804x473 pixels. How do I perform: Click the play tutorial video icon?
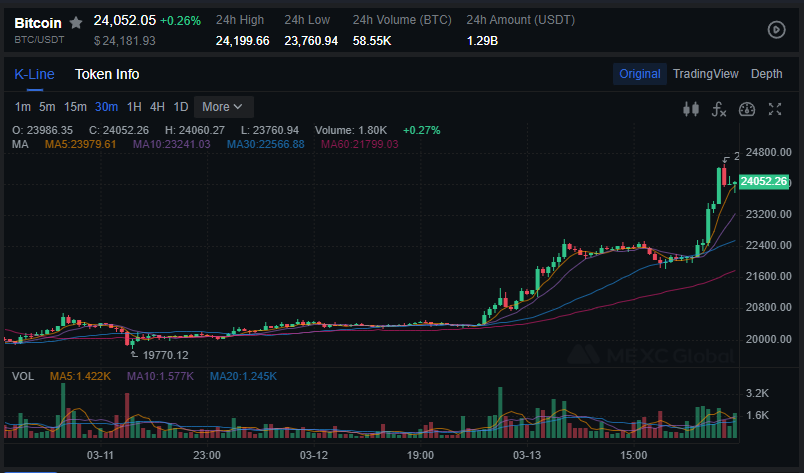click(x=776, y=29)
